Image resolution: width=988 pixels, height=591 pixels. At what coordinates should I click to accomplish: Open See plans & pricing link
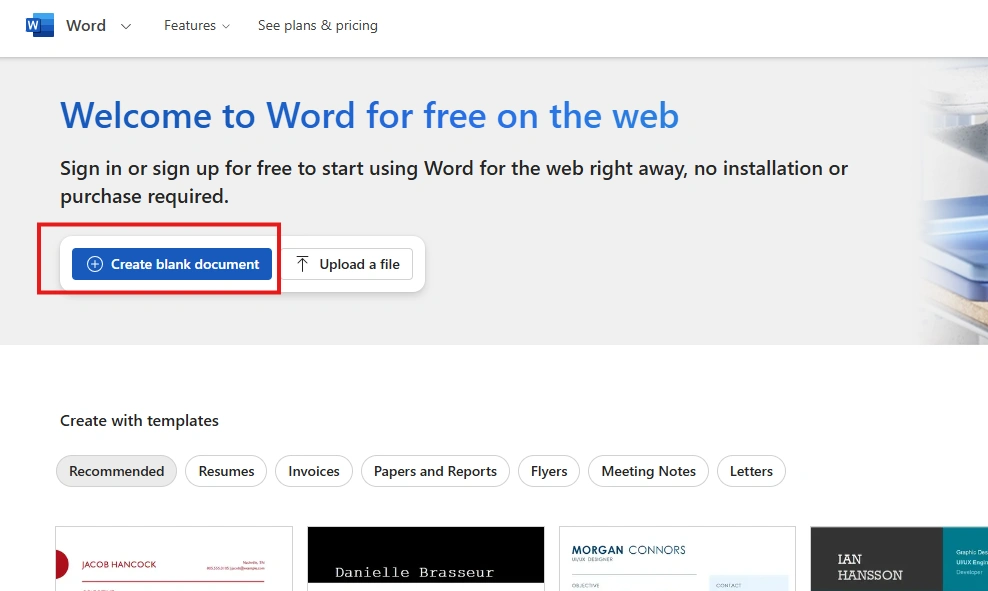click(x=318, y=25)
